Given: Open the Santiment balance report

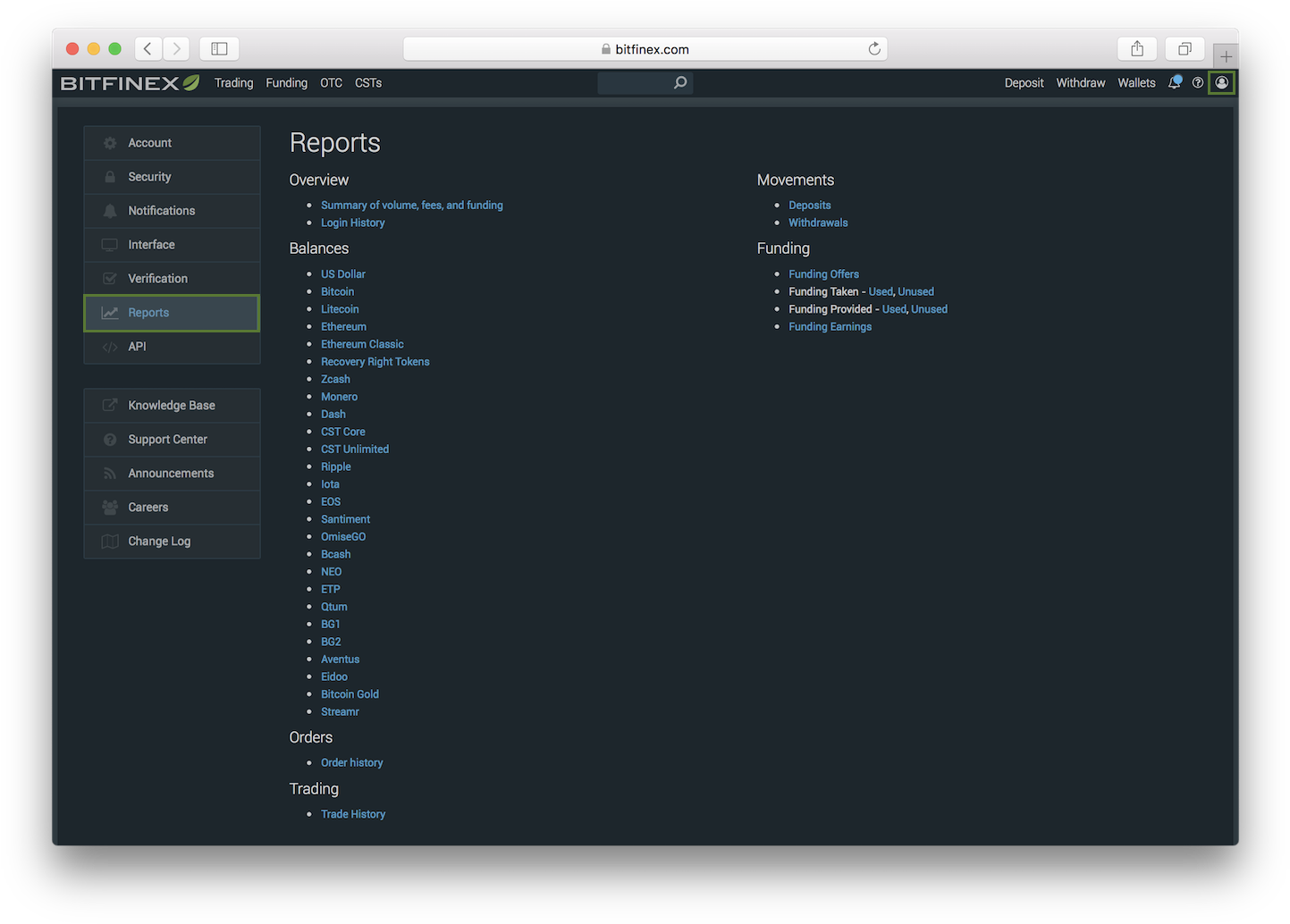Looking at the screenshot, I should pyautogui.click(x=345, y=519).
